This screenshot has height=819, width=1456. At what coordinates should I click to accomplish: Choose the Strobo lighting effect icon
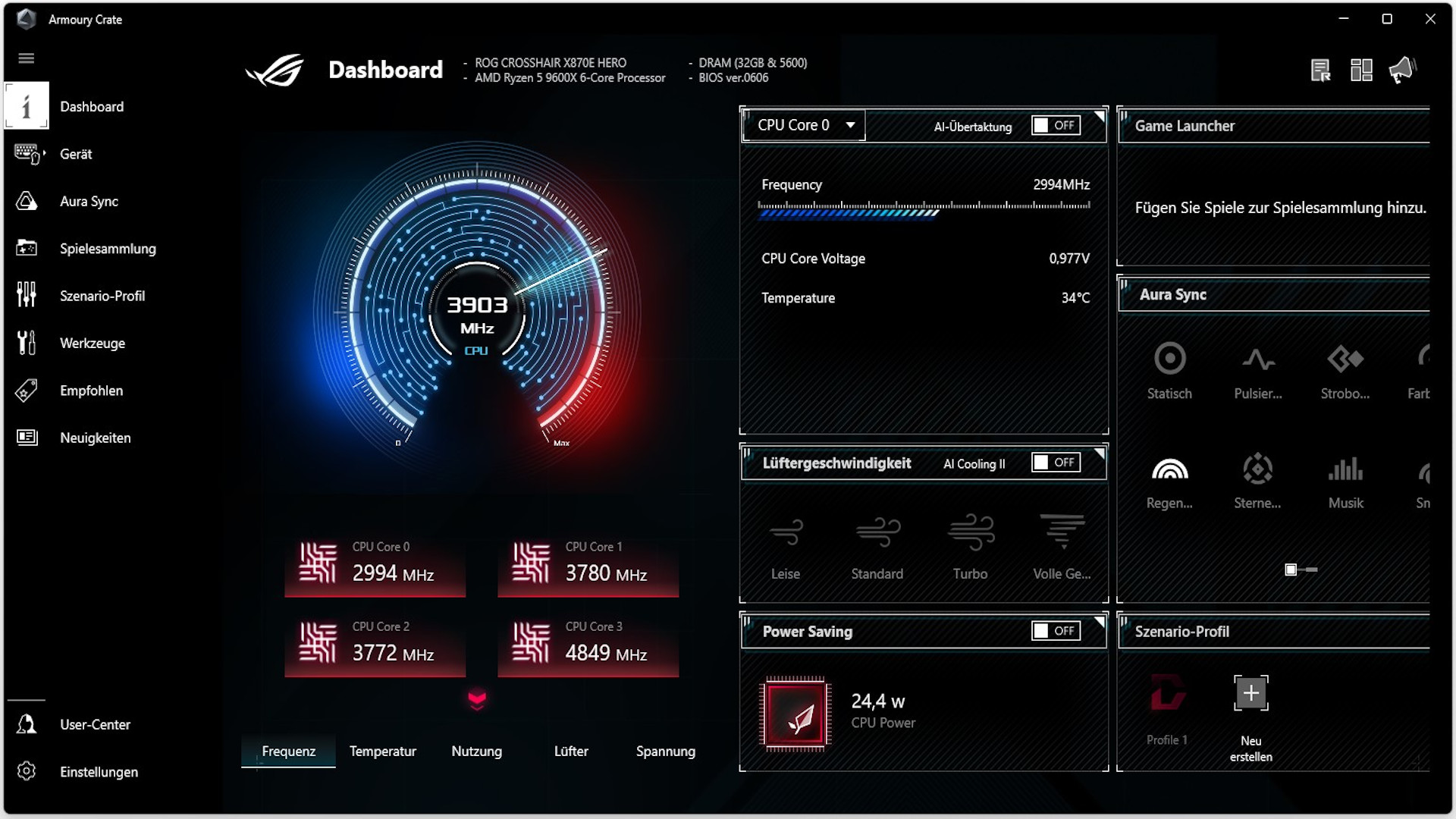tap(1345, 359)
